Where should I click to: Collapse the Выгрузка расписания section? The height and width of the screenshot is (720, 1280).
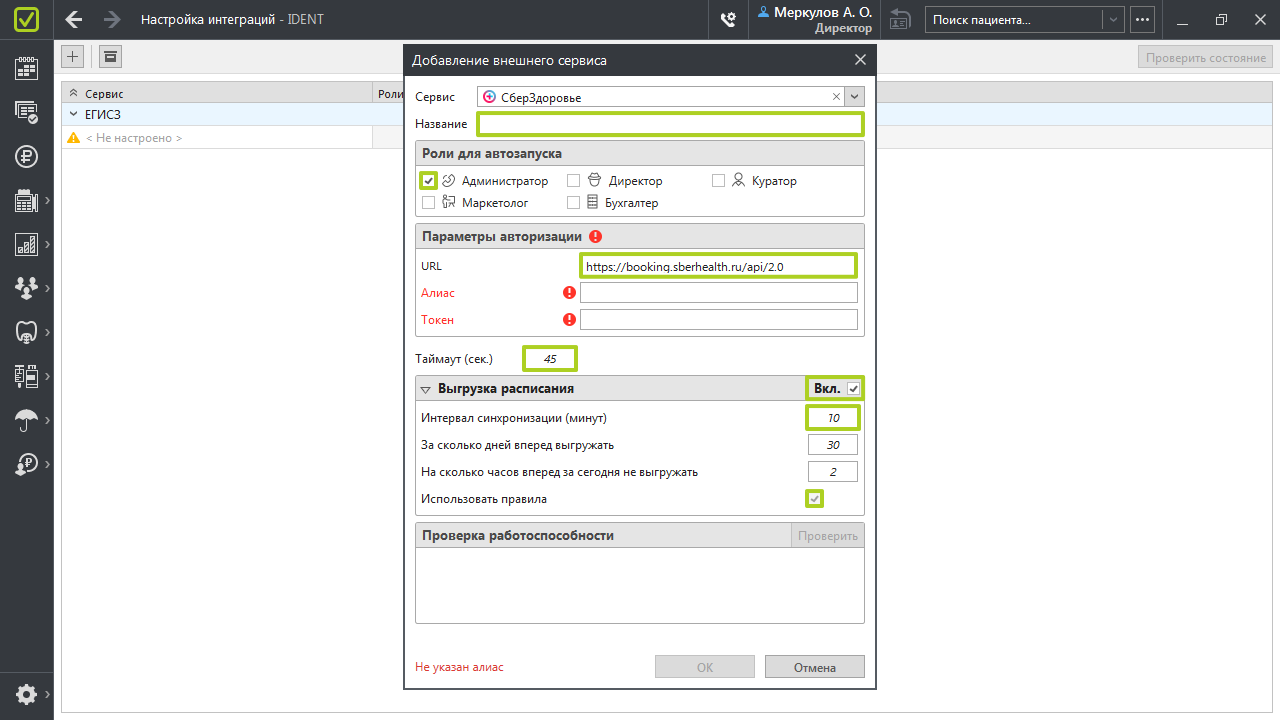pos(426,389)
